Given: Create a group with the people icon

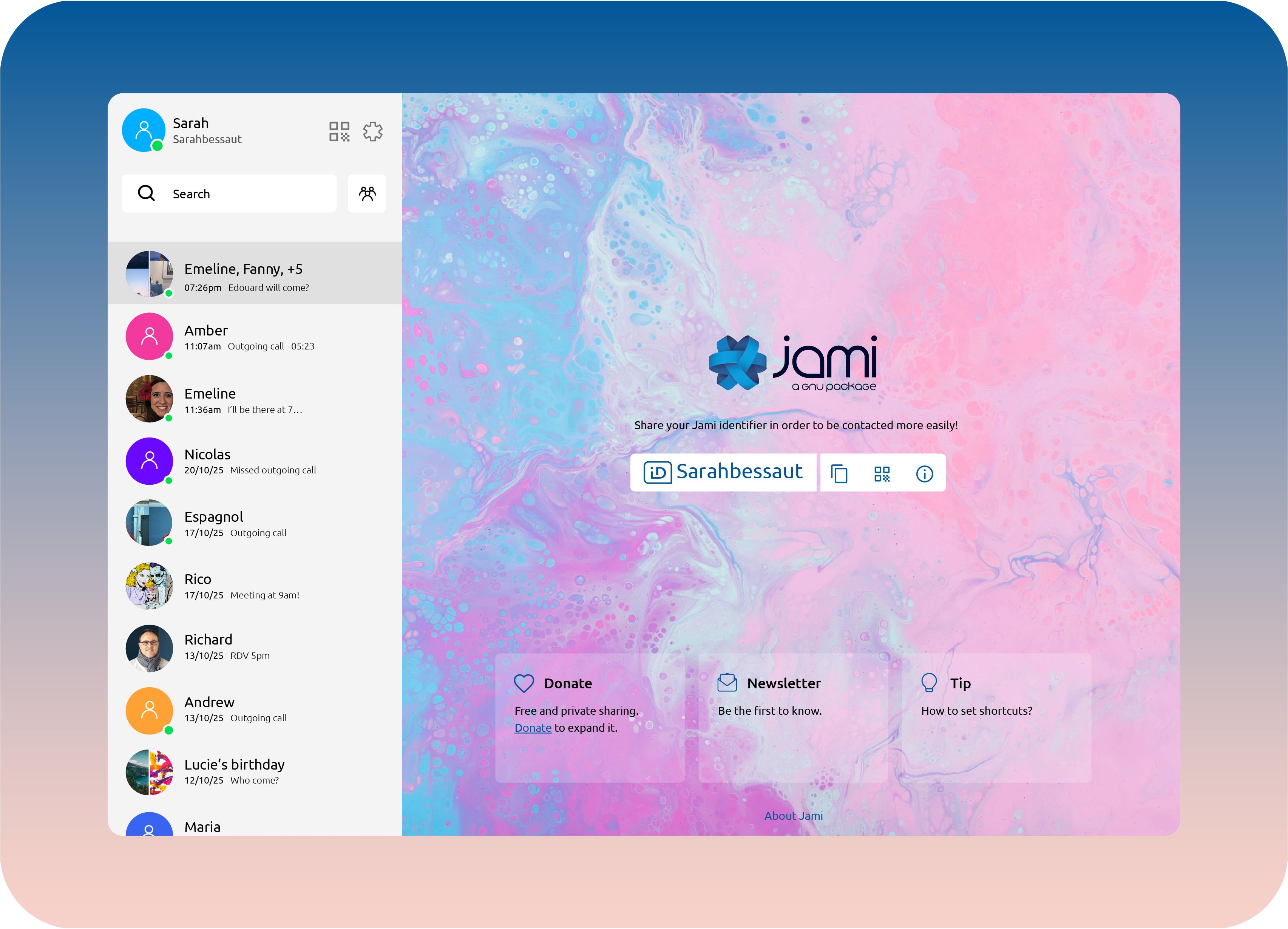Looking at the screenshot, I should 367,194.
